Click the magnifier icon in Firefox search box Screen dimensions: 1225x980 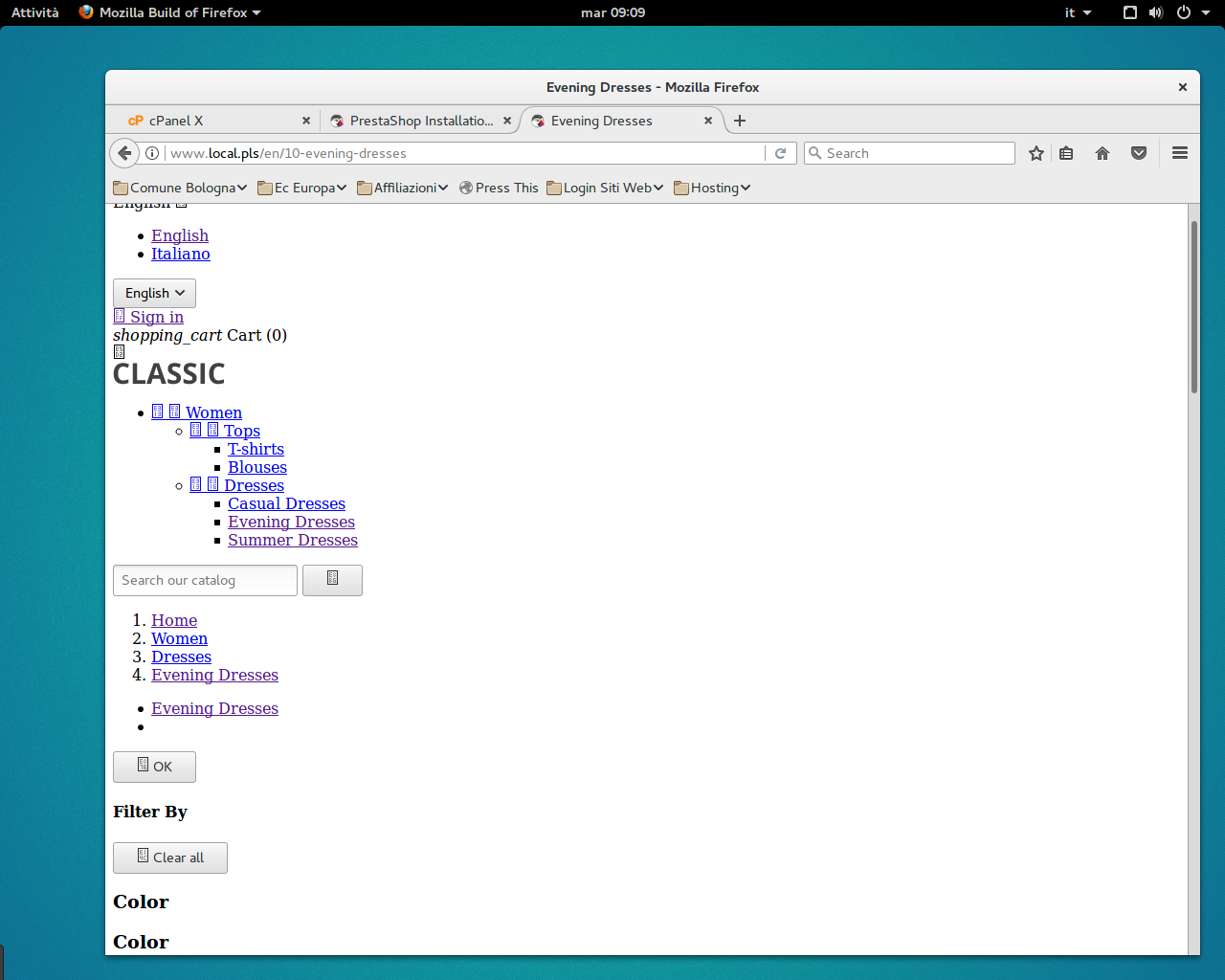click(x=815, y=153)
